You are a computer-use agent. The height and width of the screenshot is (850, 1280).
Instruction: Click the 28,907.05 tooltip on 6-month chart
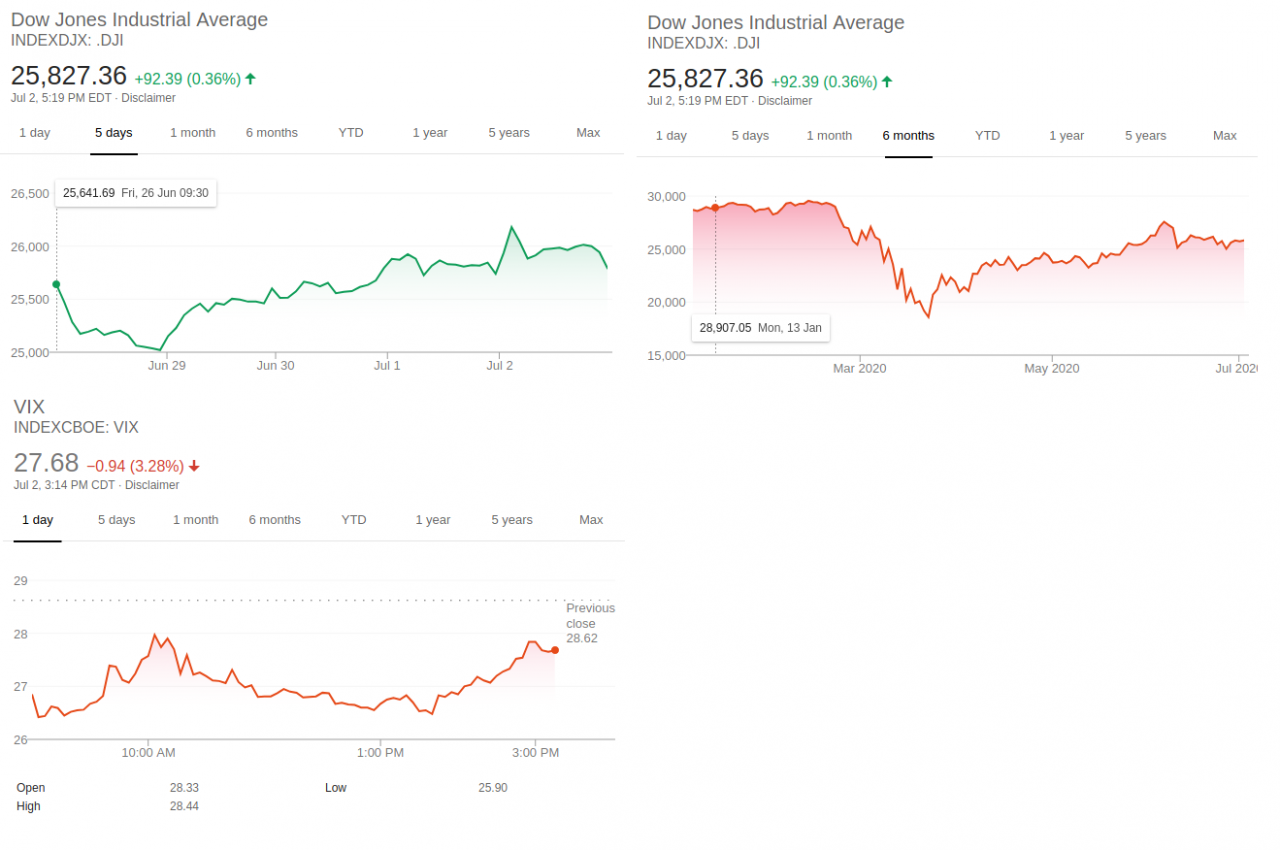tap(760, 327)
